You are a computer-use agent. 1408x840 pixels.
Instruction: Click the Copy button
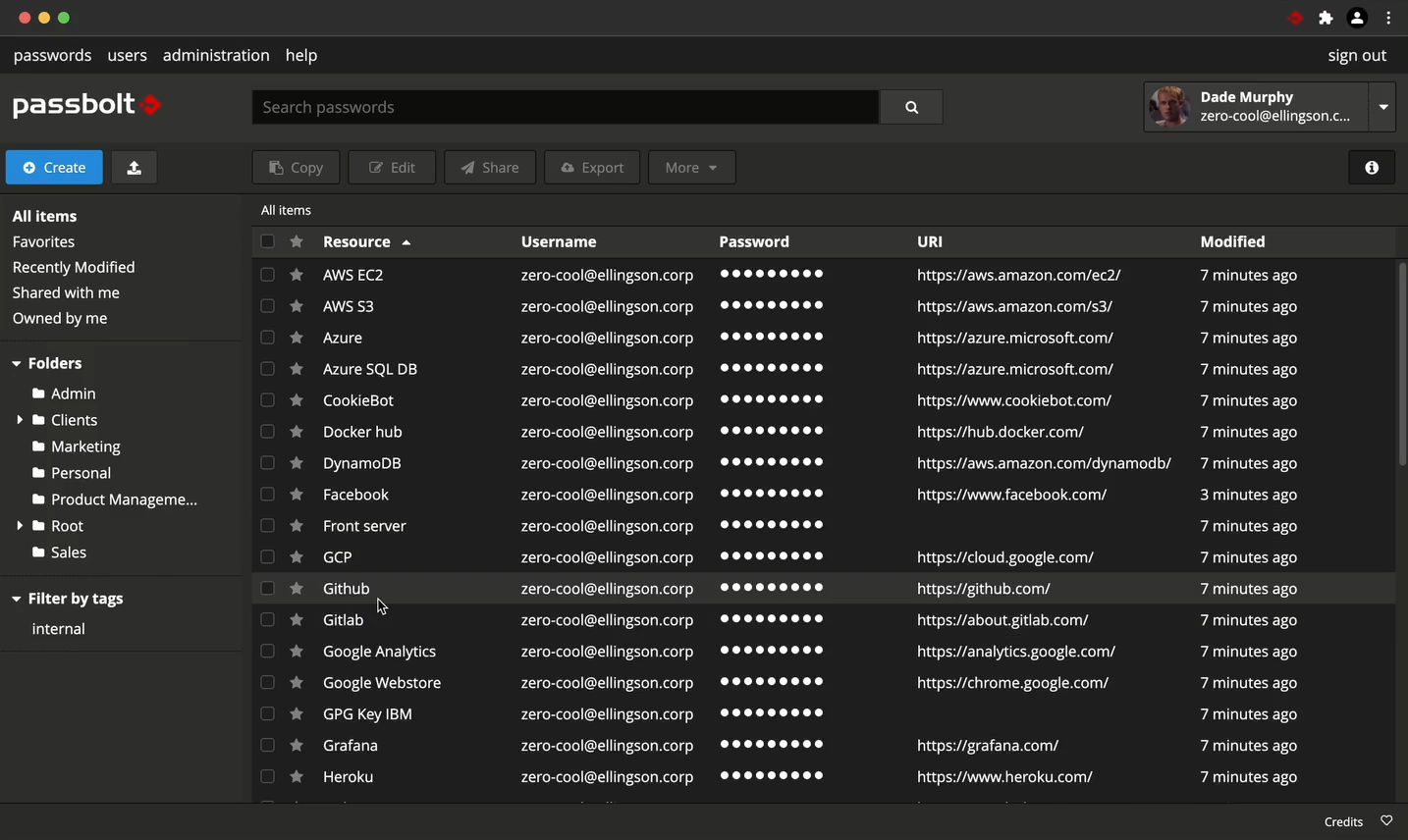pos(296,168)
